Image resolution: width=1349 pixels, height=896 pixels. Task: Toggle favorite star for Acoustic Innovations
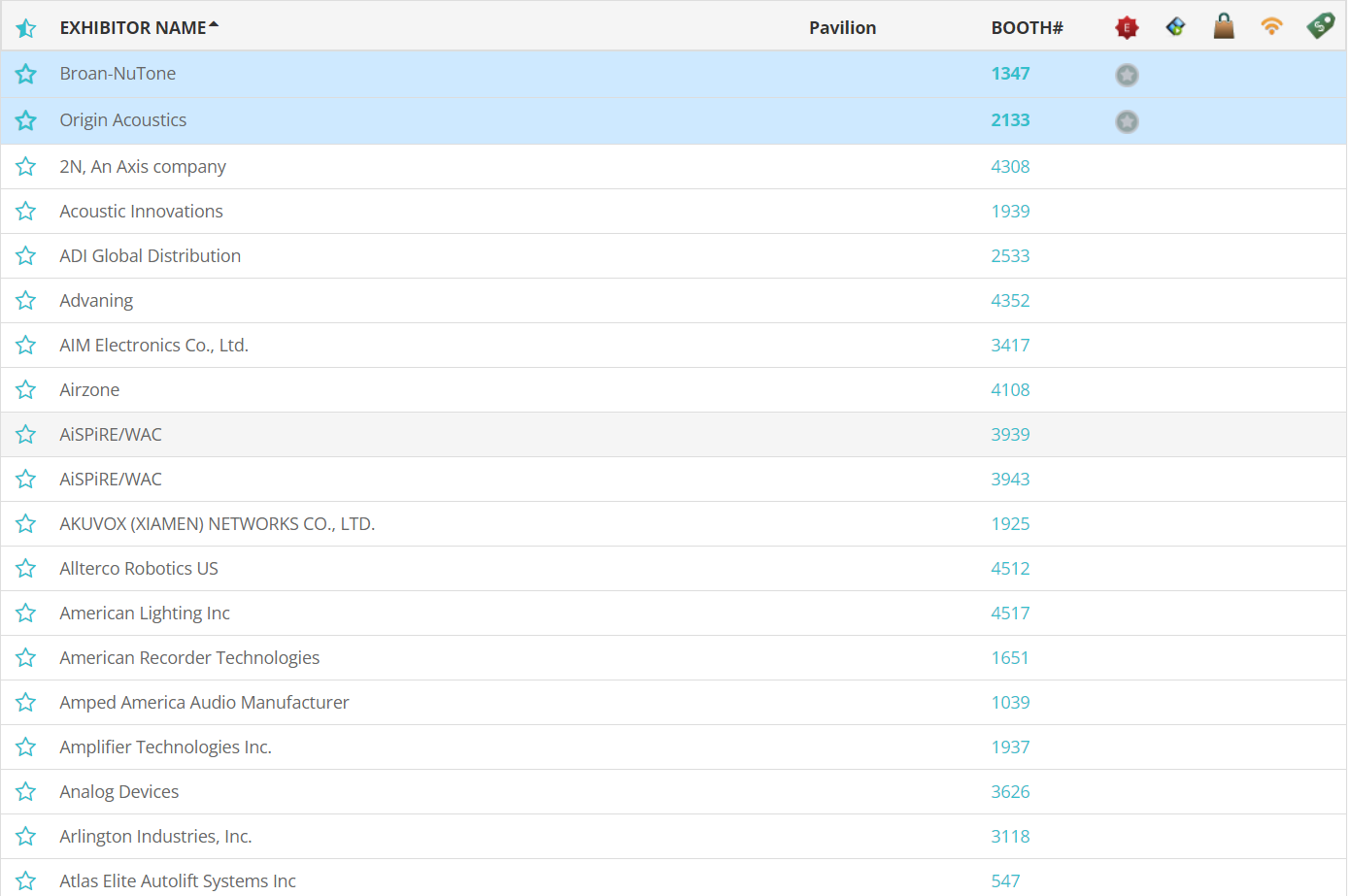26,212
